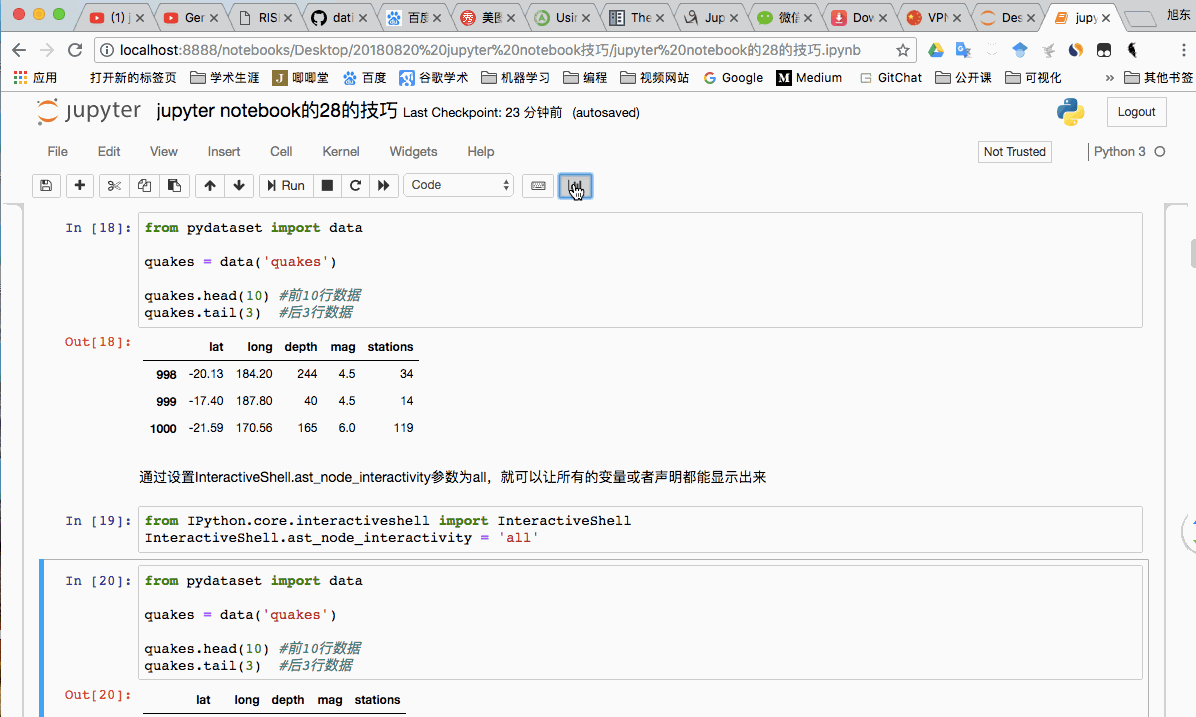Click the Logout button

(x=1137, y=111)
